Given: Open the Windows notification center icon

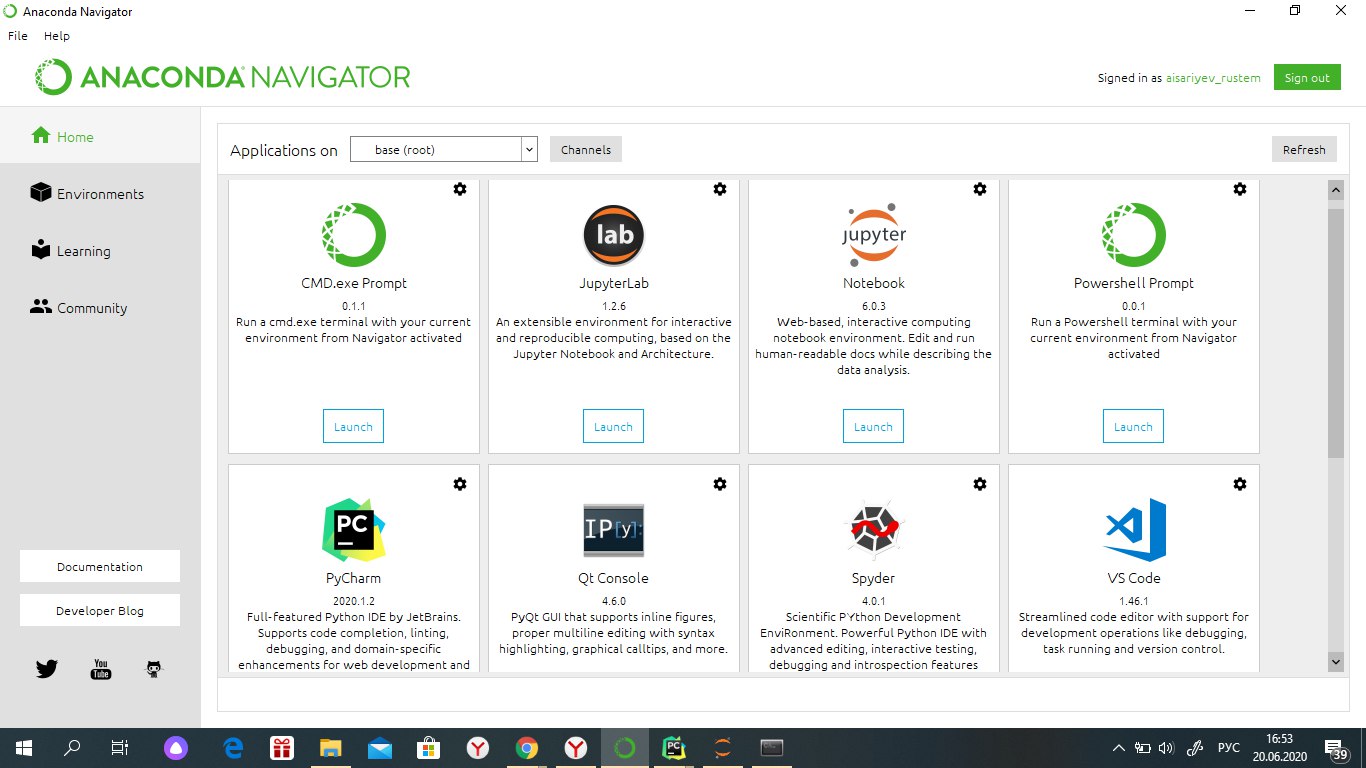Looking at the screenshot, I should pyautogui.click(x=1336, y=748).
